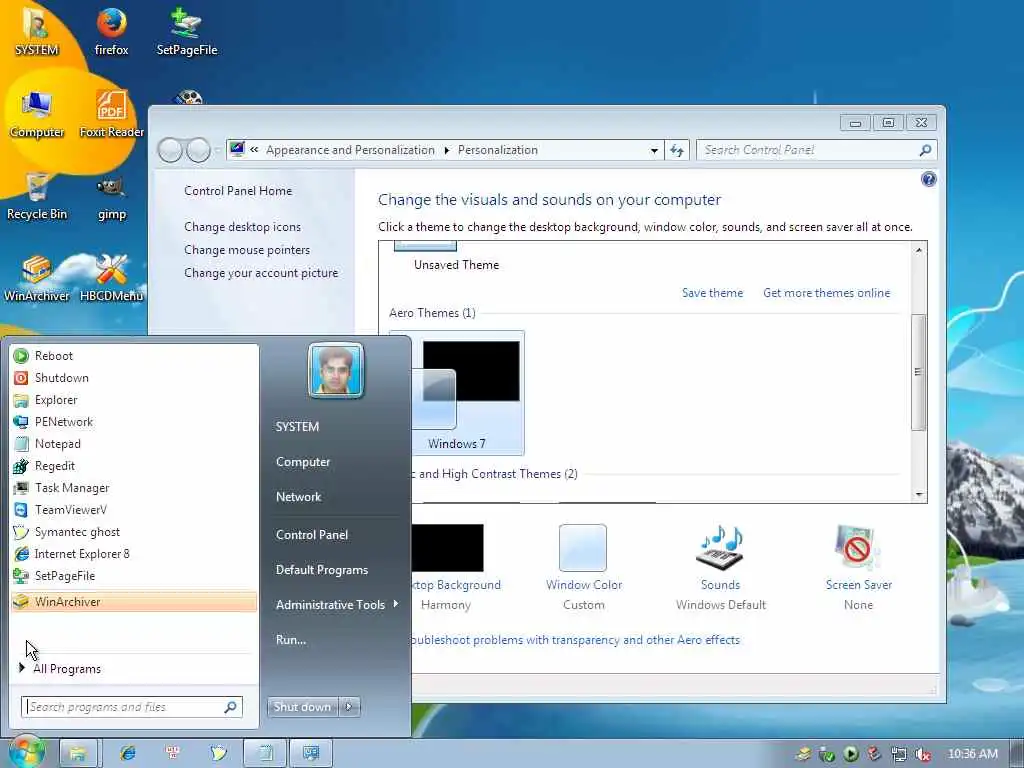Open the Computer desktop icon

36,114
